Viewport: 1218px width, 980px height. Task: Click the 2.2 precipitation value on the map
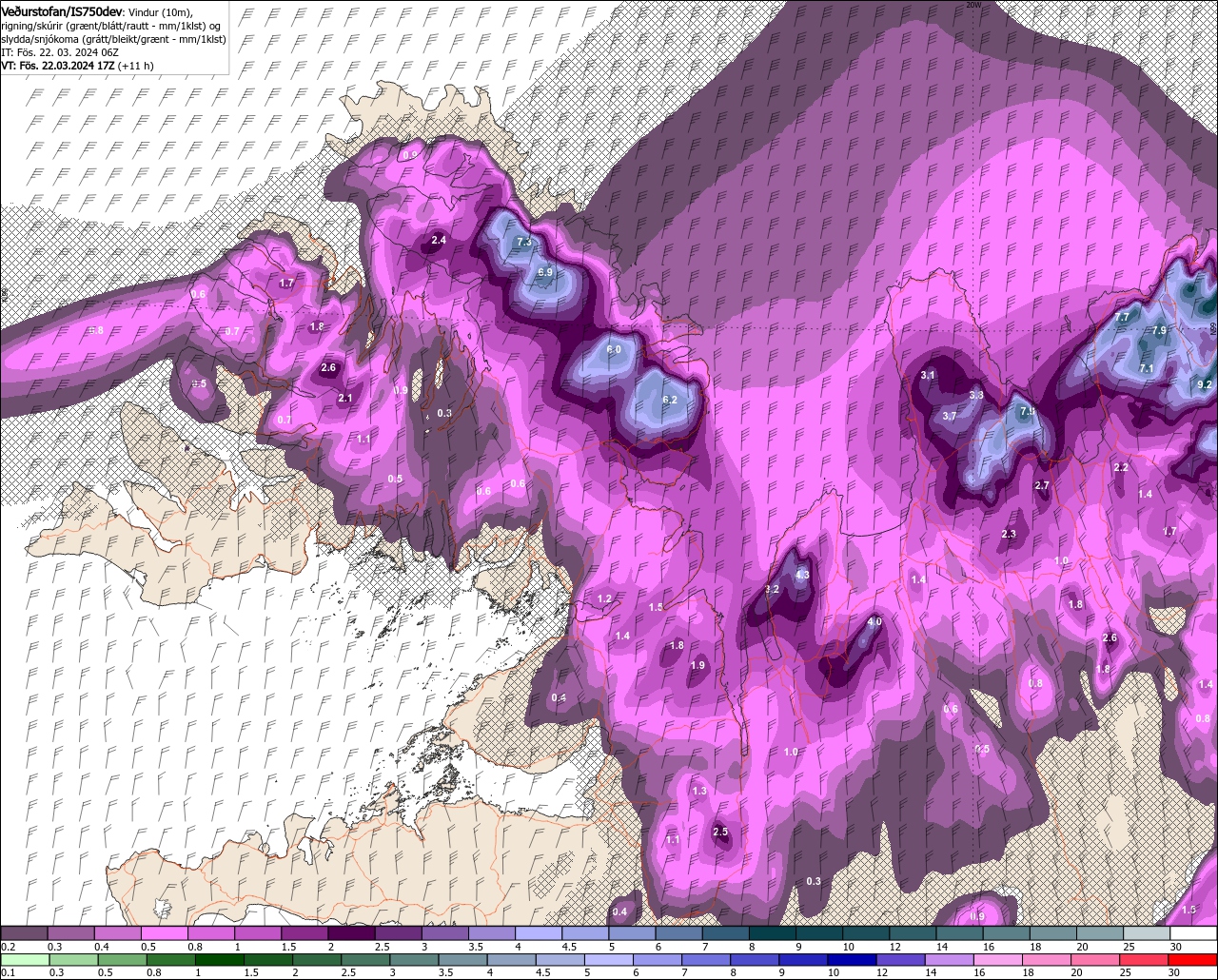pos(1121,467)
